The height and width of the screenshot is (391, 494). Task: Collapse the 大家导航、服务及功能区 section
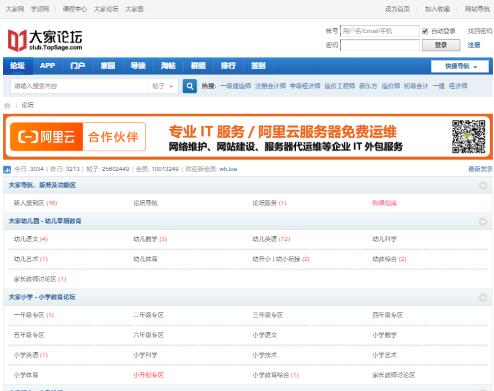(x=482, y=185)
